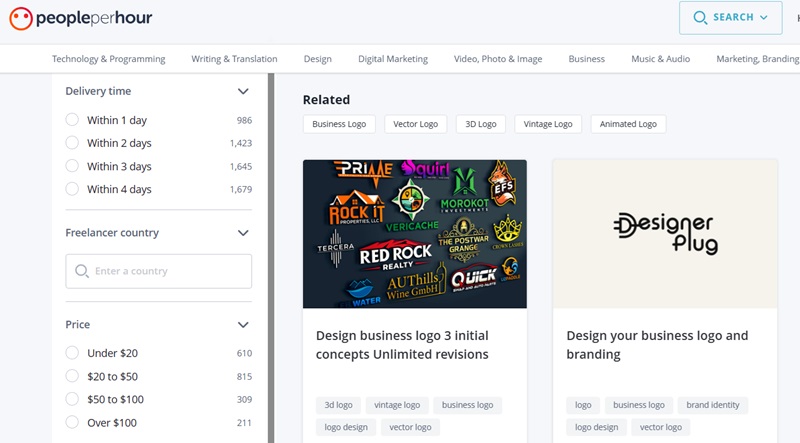Viewport: 800px width, 443px height.
Task: Select Within 3 days delivery option
Action: 72,166
